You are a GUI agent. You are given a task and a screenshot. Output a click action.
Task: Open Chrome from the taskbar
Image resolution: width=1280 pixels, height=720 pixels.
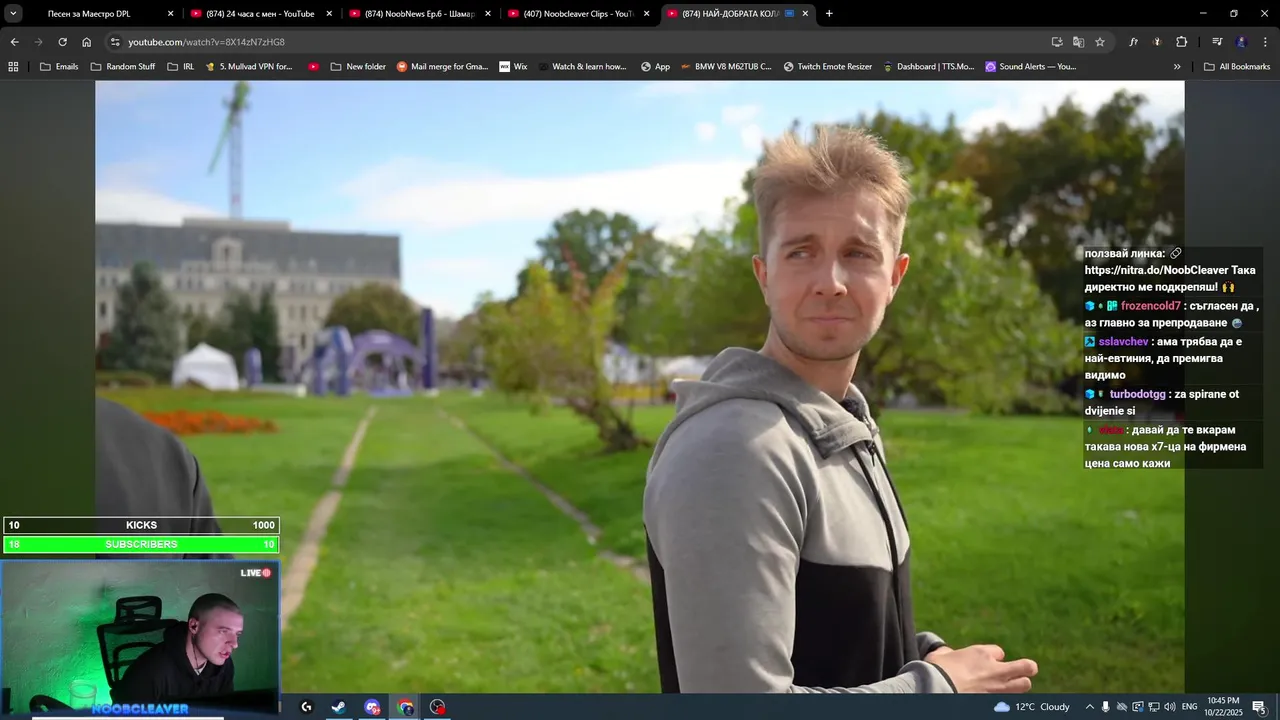405,707
